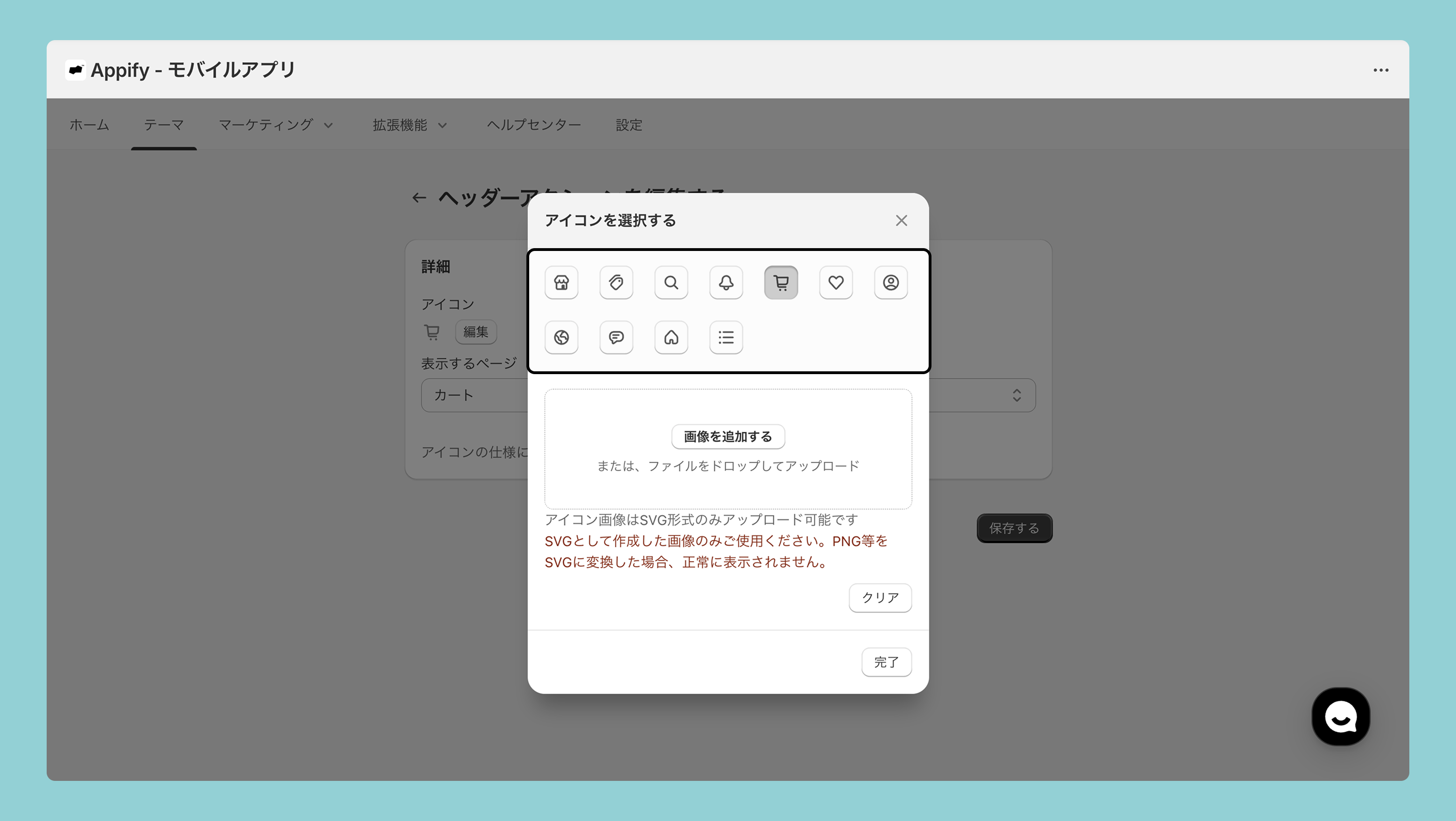Select the house home icon
The width and height of the screenshot is (1456, 821).
pos(671,337)
